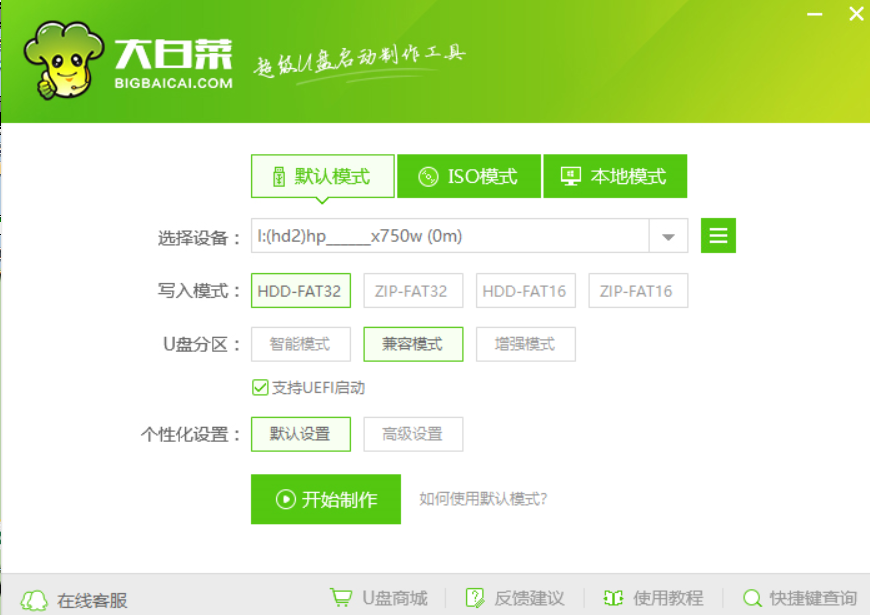870x615 pixels.
Task: Click the 开始制作 start button
Action: click(x=326, y=499)
